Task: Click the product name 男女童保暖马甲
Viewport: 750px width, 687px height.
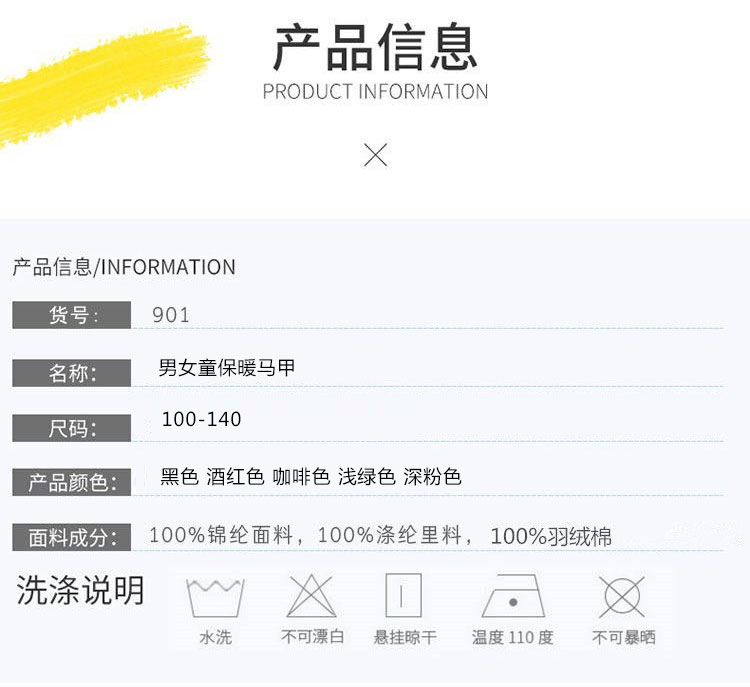Action: coord(227,367)
